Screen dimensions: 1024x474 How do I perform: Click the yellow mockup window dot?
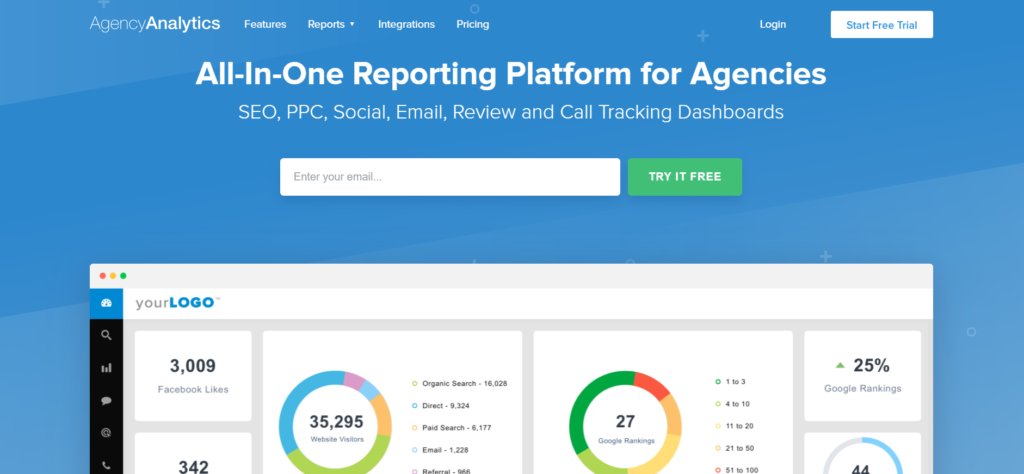(113, 276)
